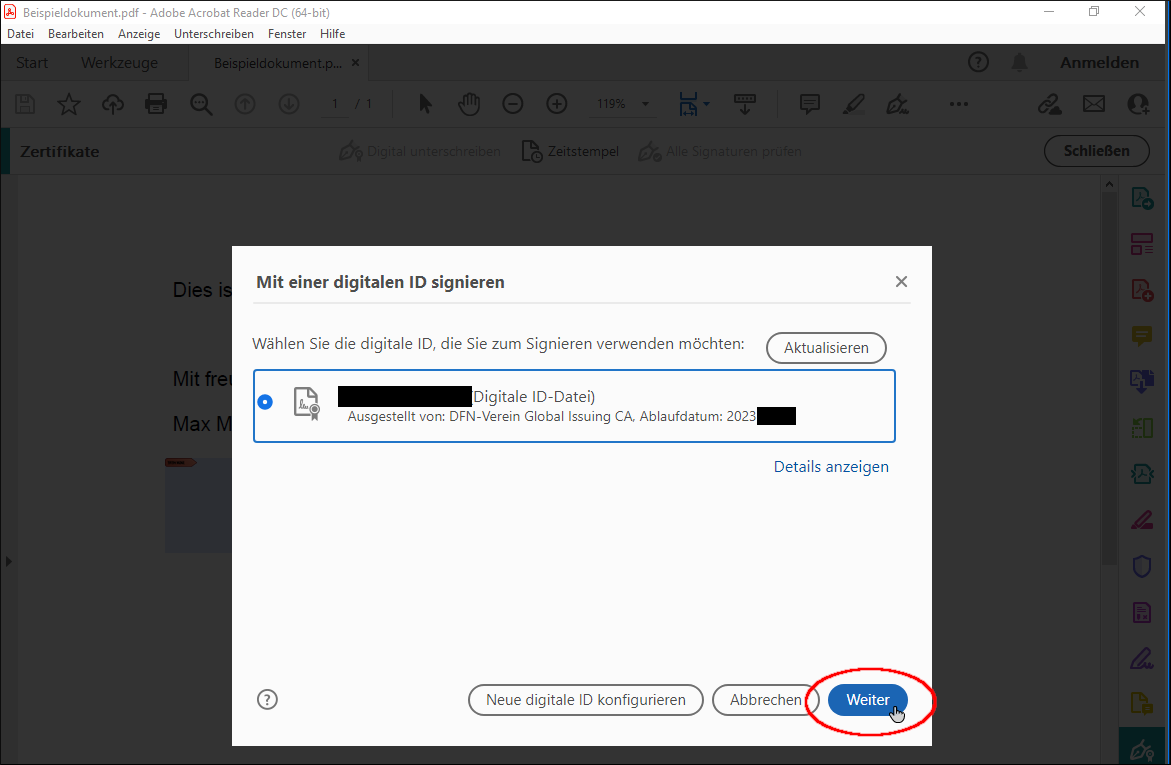Switch to the Werkzeuge tab
The height and width of the screenshot is (765, 1171).
click(x=119, y=63)
